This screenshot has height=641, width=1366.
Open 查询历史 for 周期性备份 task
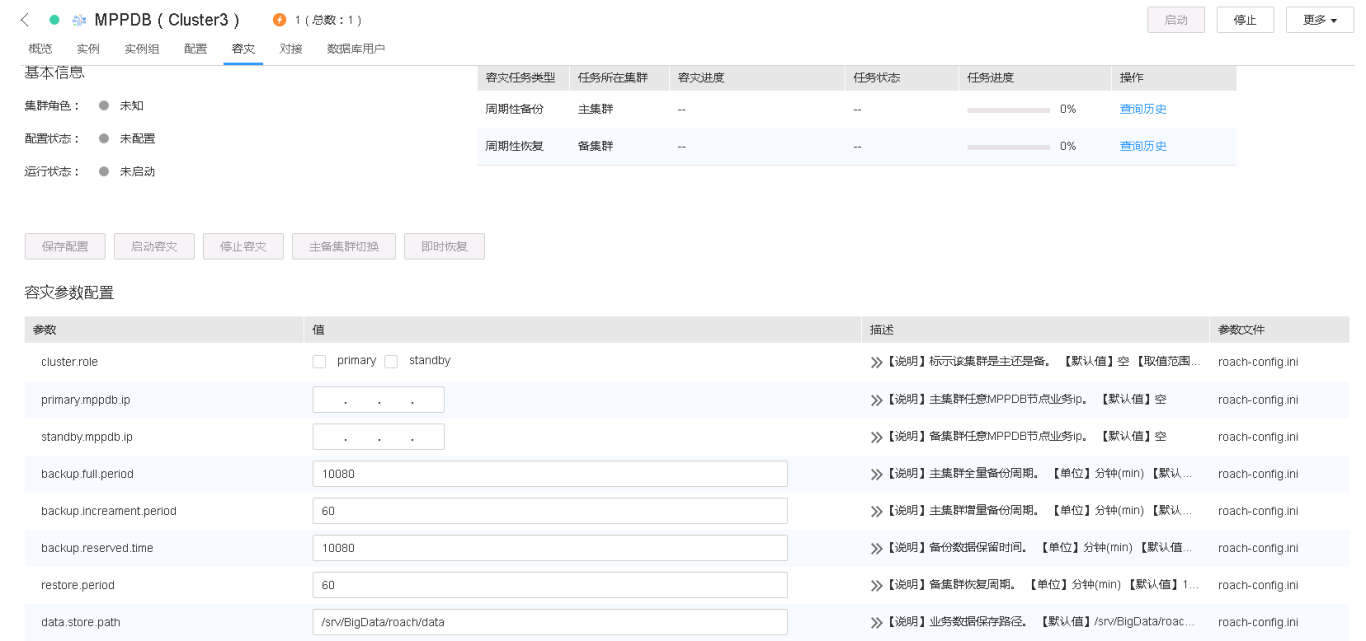click(x=1143, y=109)
